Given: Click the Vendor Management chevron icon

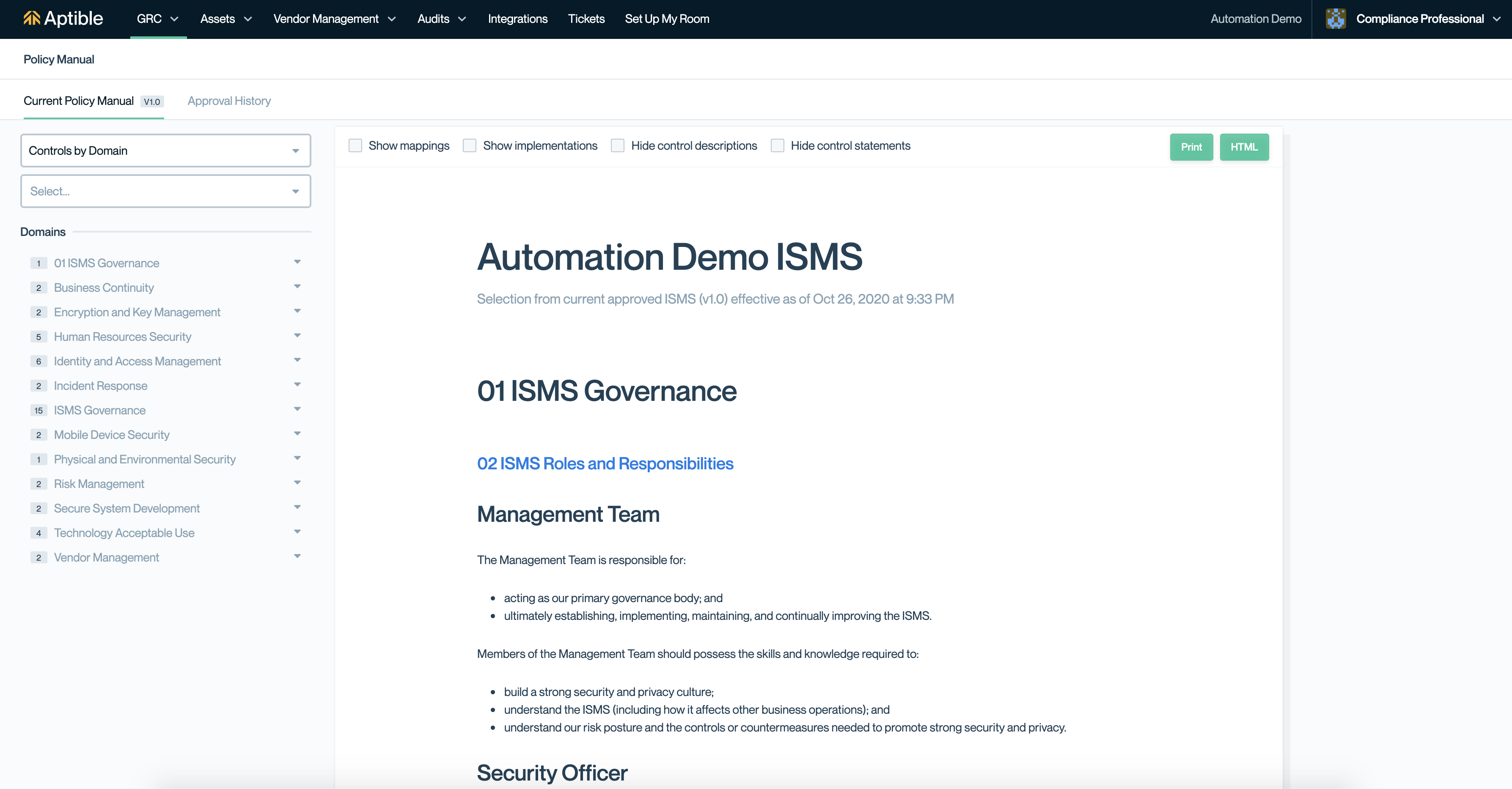Looking at the screenshot, I should pyautogui.click(x=391, y=19).
